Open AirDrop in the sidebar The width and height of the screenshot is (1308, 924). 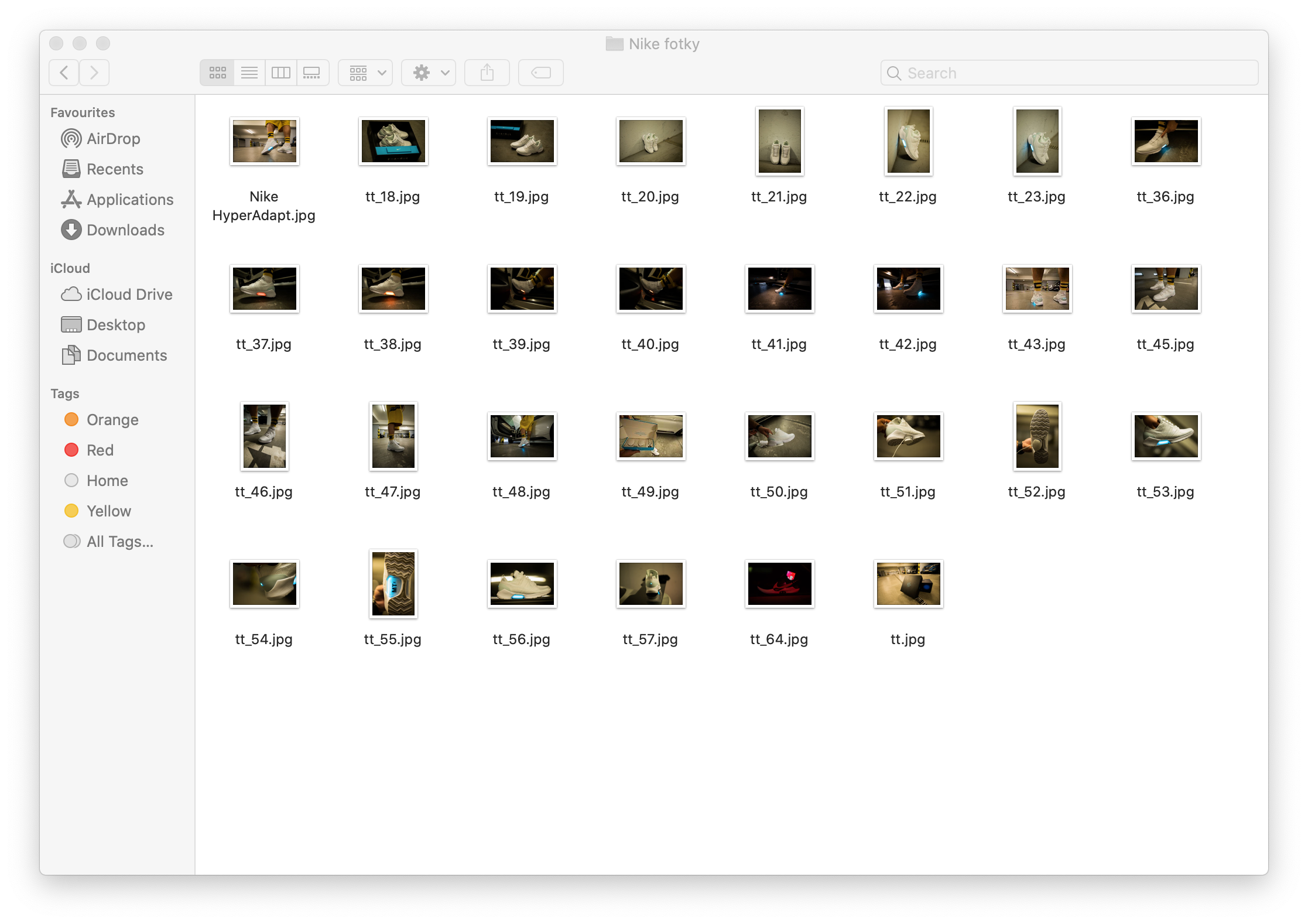click(113, 139)
